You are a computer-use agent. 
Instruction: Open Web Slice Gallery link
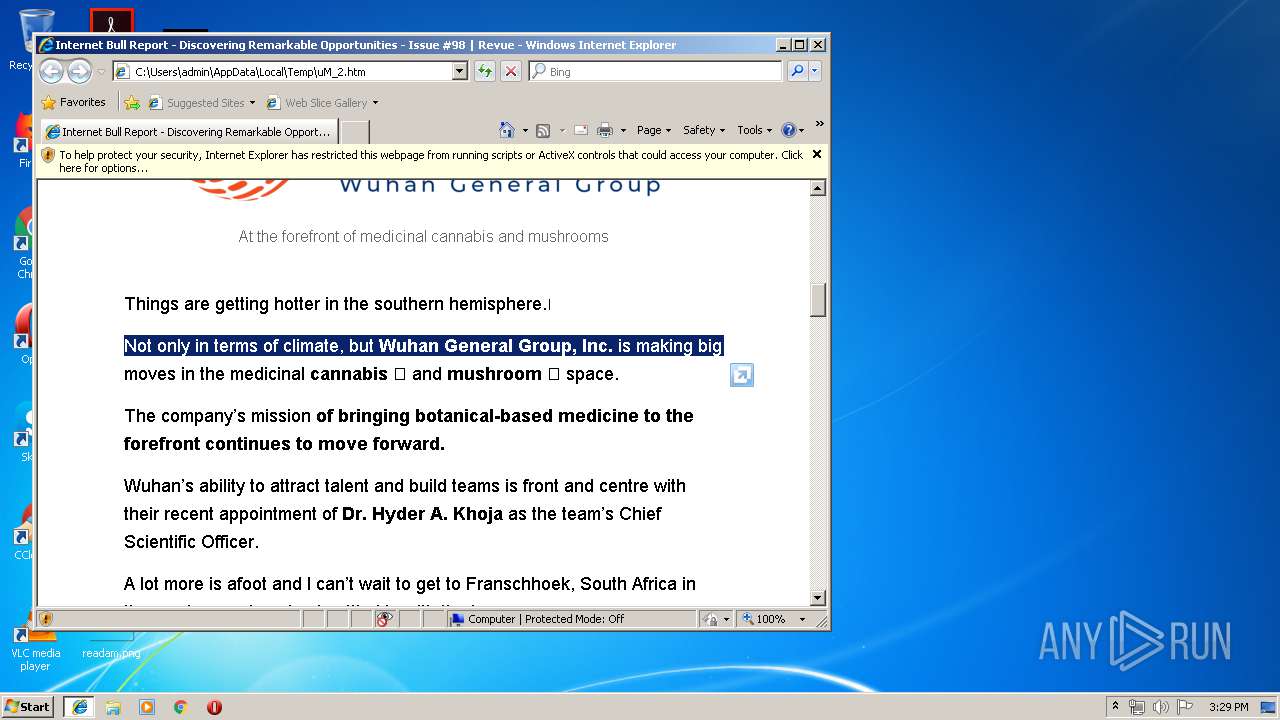(321, 102)
